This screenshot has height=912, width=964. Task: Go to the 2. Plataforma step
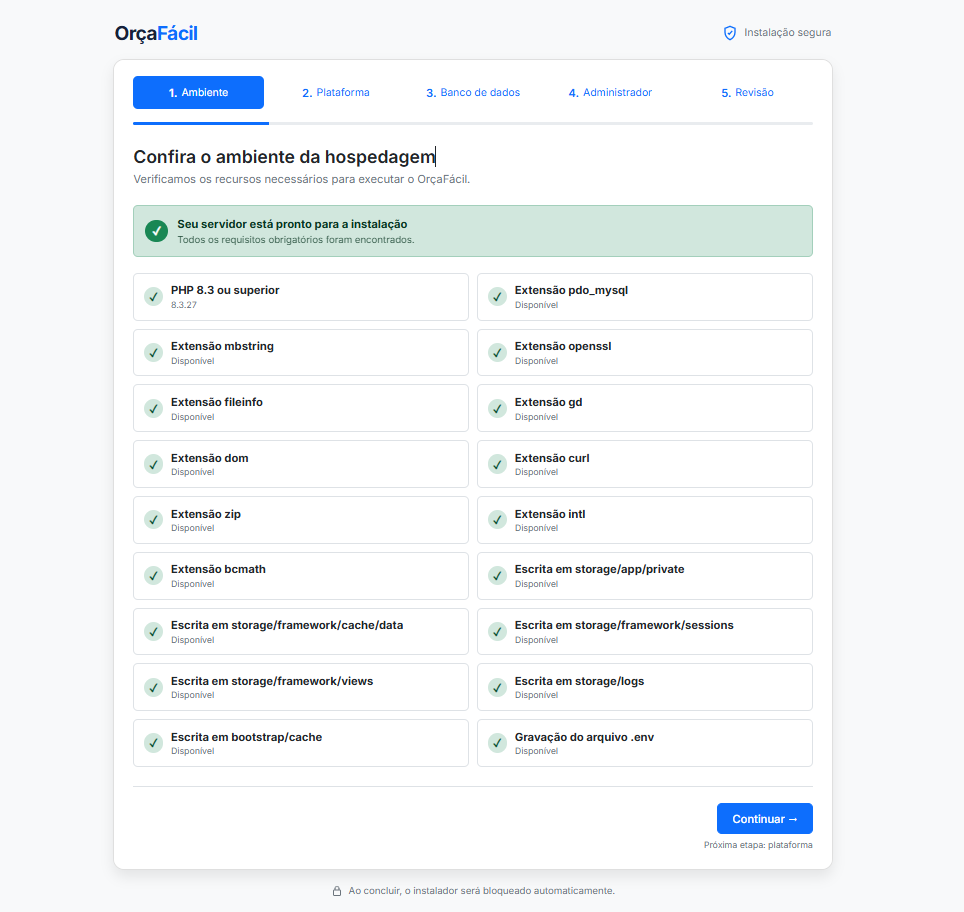pos(336,92)
